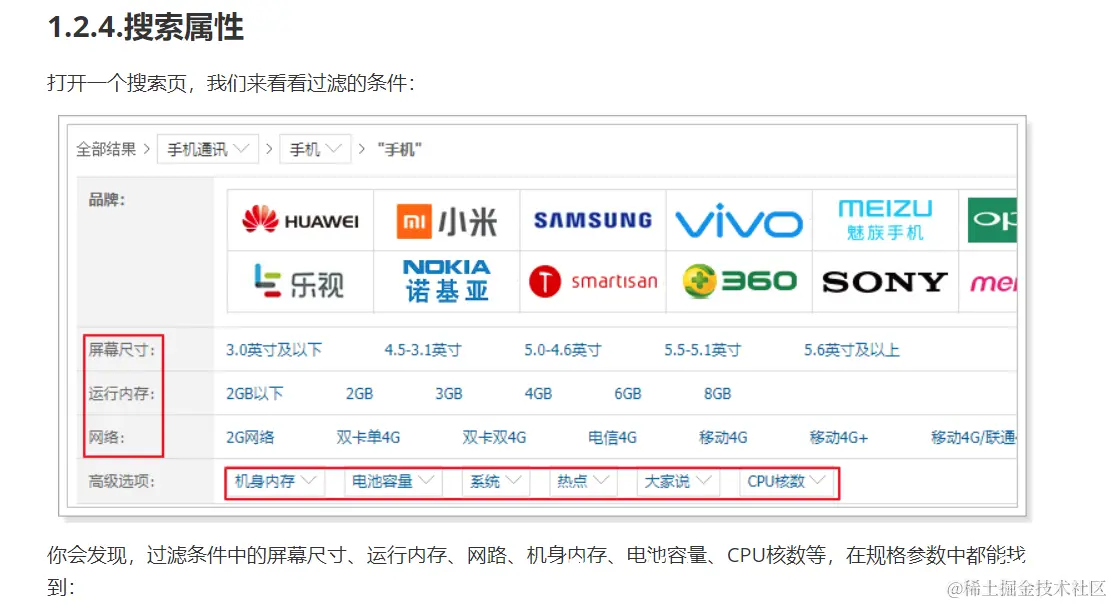This screenshot has height=605, width=1113.
Task: Select the 360 brand logo
Action: (739, 281)
